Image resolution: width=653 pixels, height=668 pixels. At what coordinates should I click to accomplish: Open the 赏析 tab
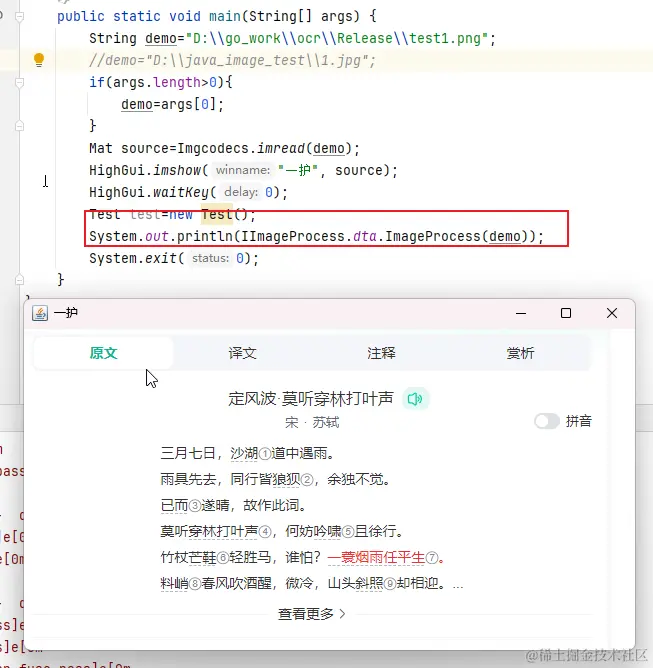point(520,353)
